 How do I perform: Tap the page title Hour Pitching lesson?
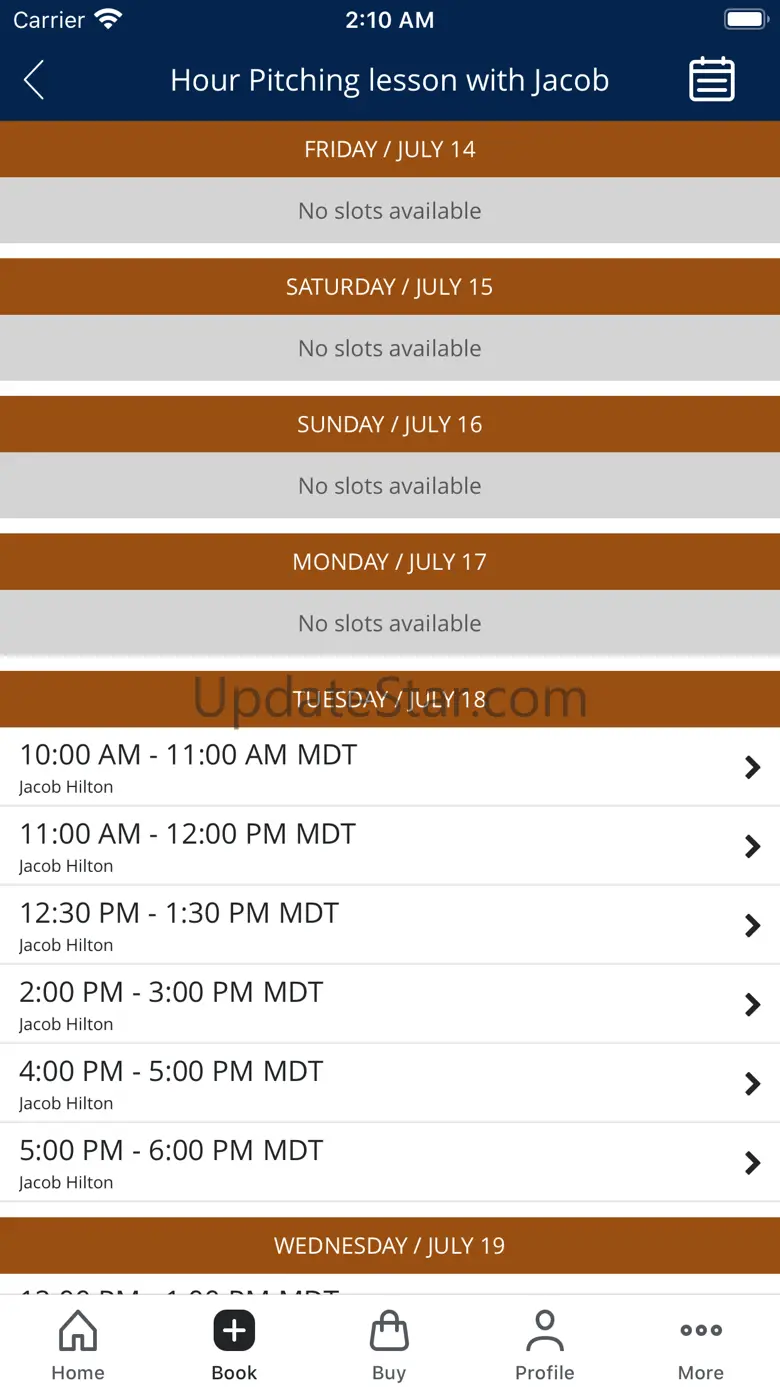[390, 80]
